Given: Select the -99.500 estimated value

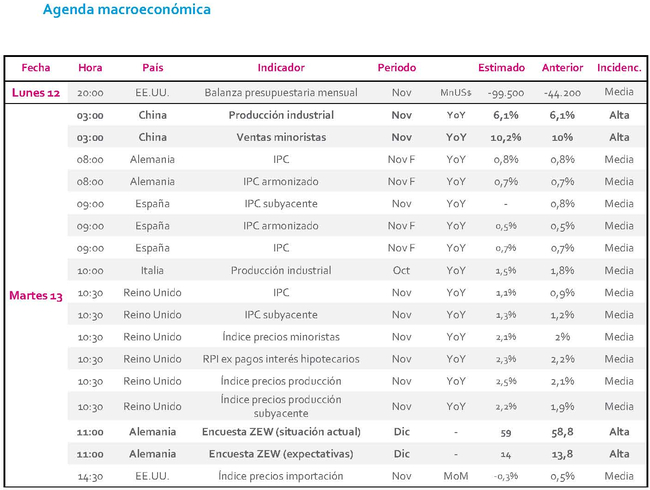Looking at the screenshot, I should coord(500,93).
